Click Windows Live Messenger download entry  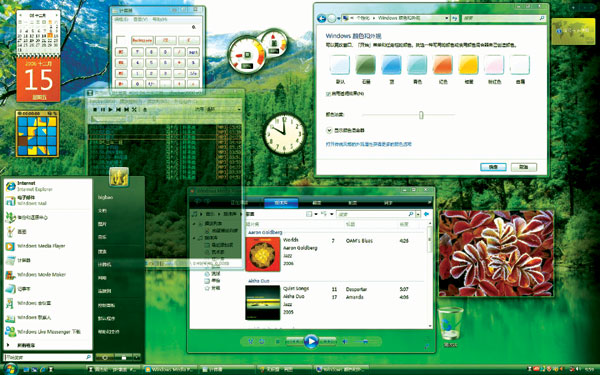(43, 332)
